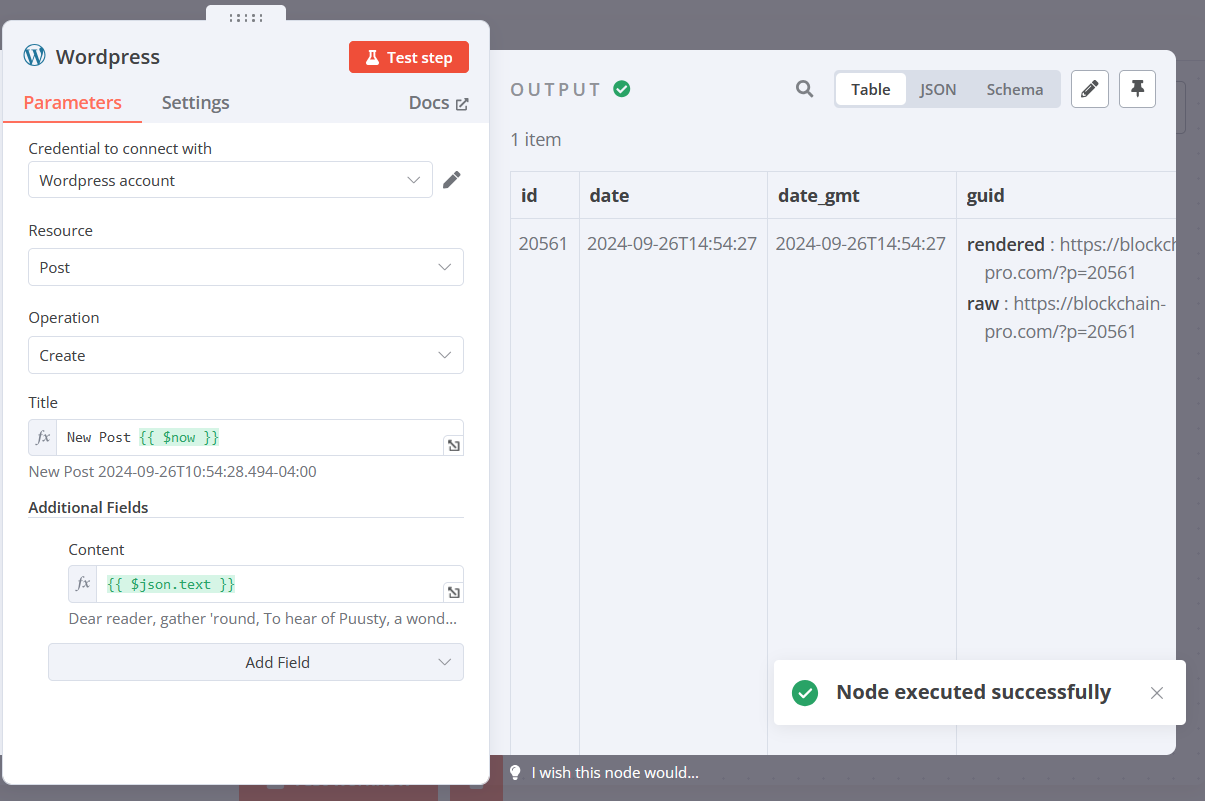
Task: Switch to the Parameters tab
Action: [x=73, y=102]
